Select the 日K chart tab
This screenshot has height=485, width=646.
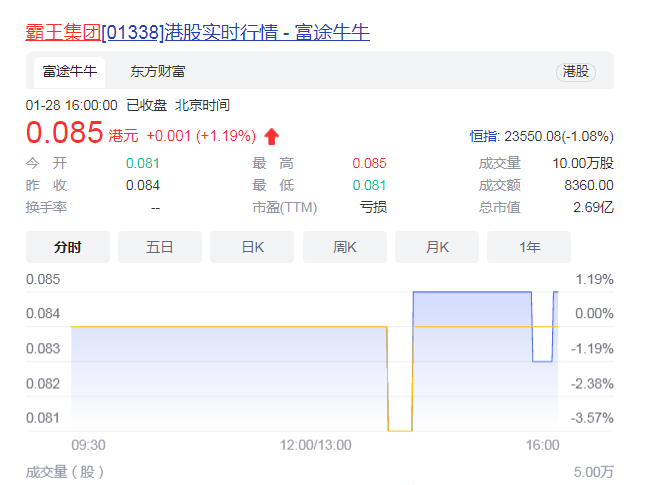tap(252, 247)
